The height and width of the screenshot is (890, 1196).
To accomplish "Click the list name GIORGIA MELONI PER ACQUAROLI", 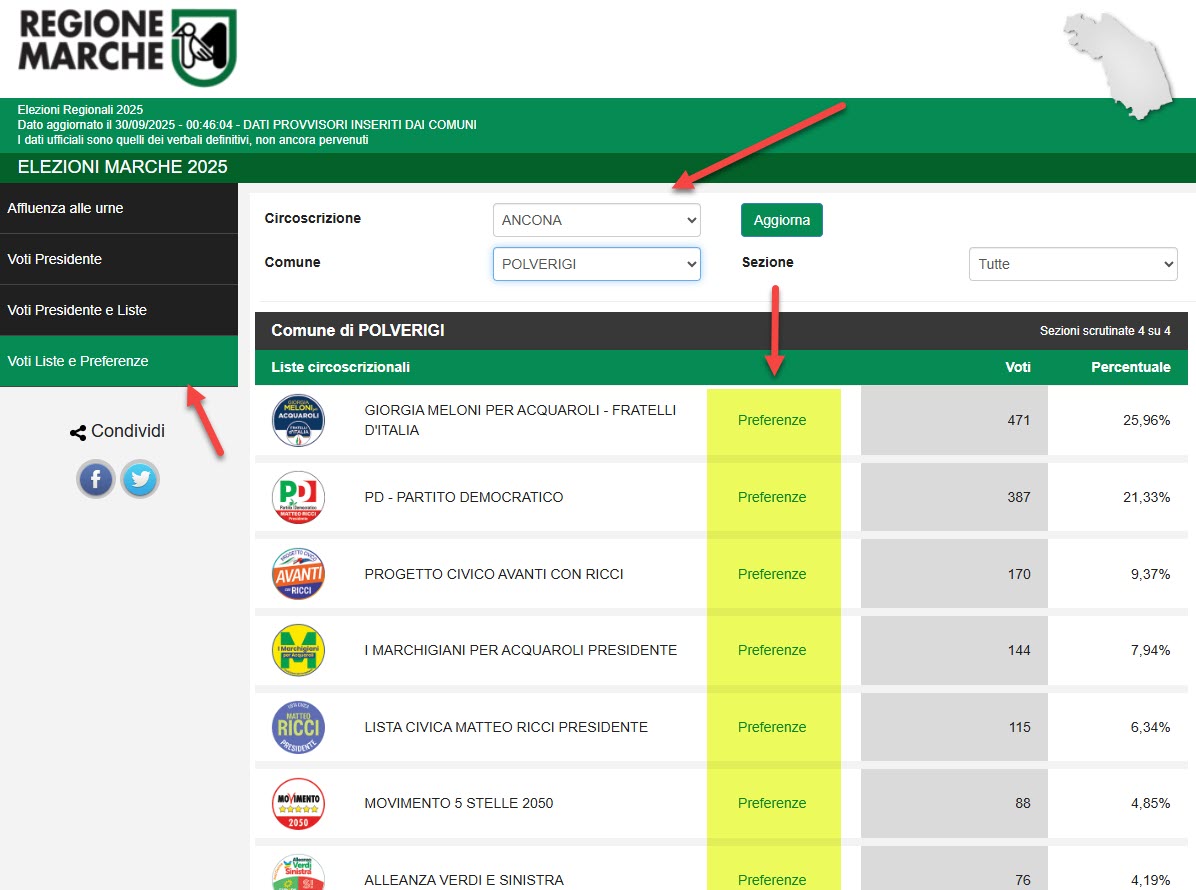I will 520,420.
